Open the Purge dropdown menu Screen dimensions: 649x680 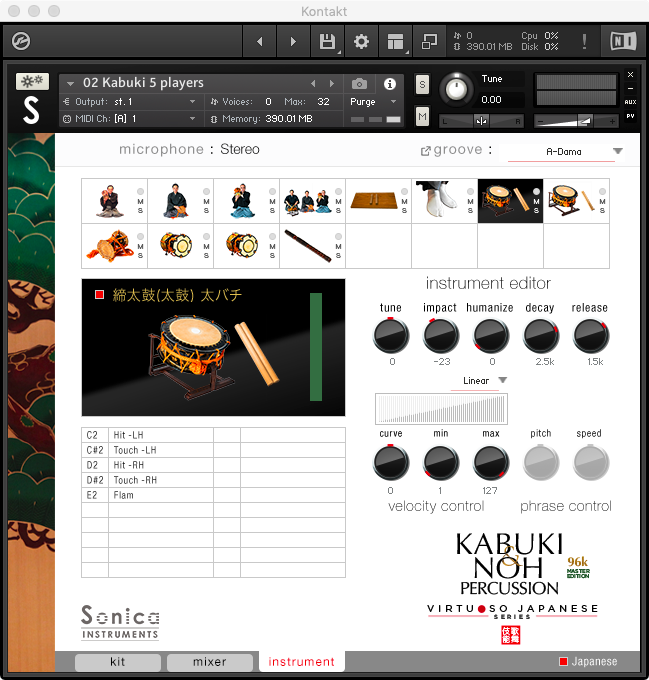373,102
